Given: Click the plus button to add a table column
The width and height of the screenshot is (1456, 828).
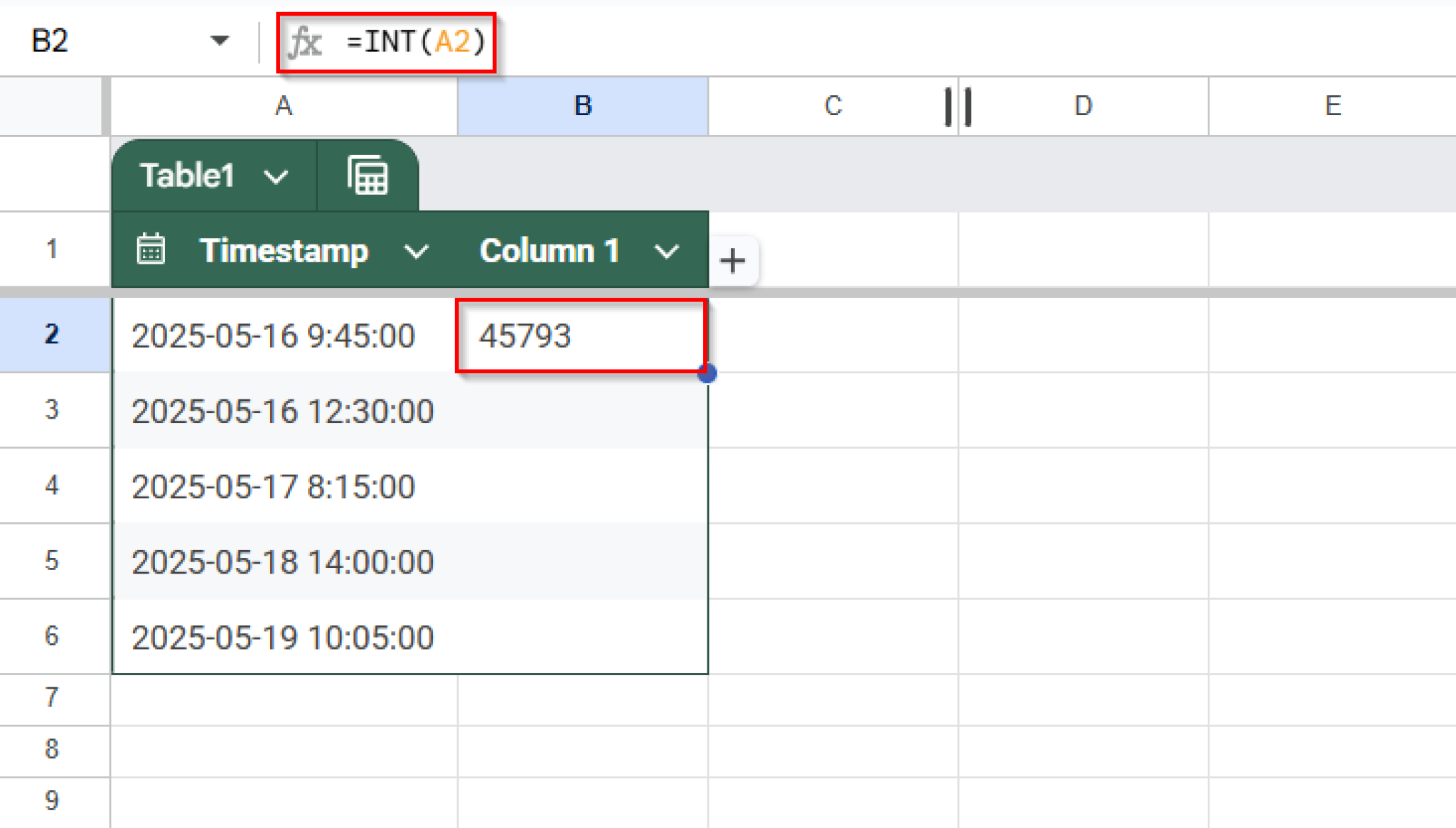Looking at the screenshot, I should [x=732, y=260].
